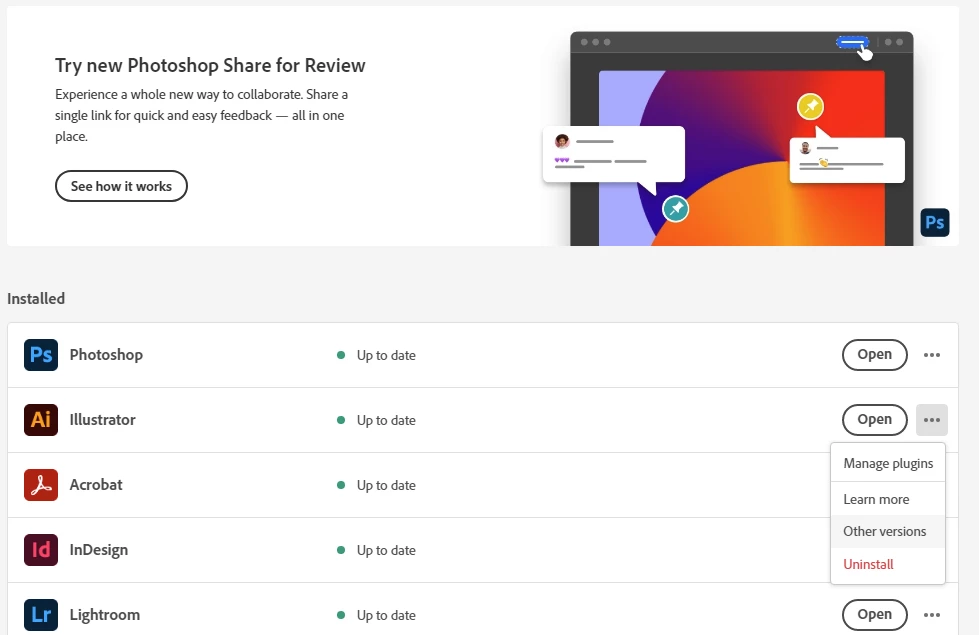Click Photoshop's Up to date status

pos(386,355)
